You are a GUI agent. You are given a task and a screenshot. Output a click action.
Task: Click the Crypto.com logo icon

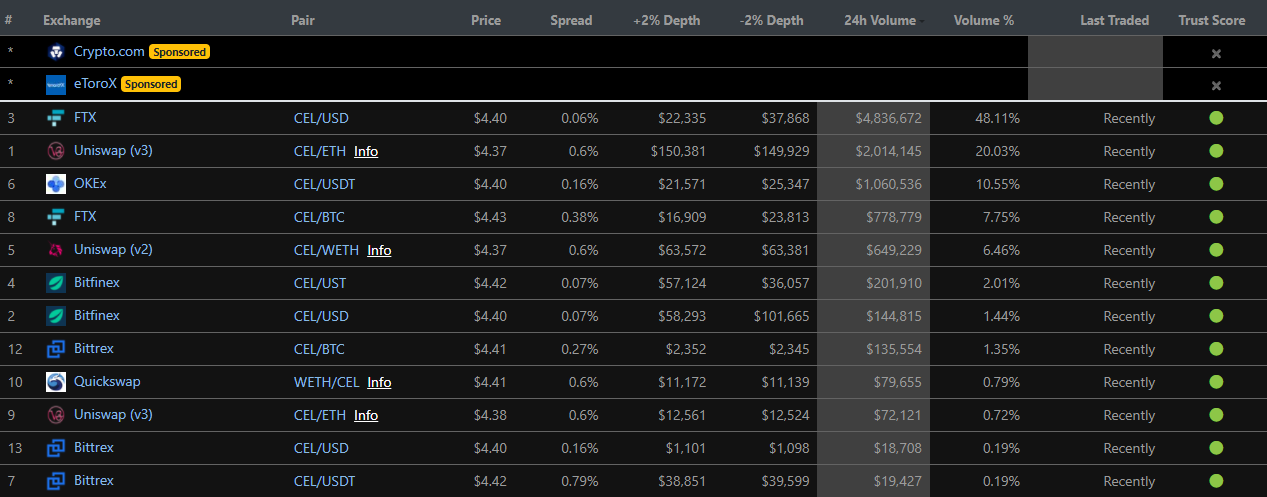pos(56,52)
